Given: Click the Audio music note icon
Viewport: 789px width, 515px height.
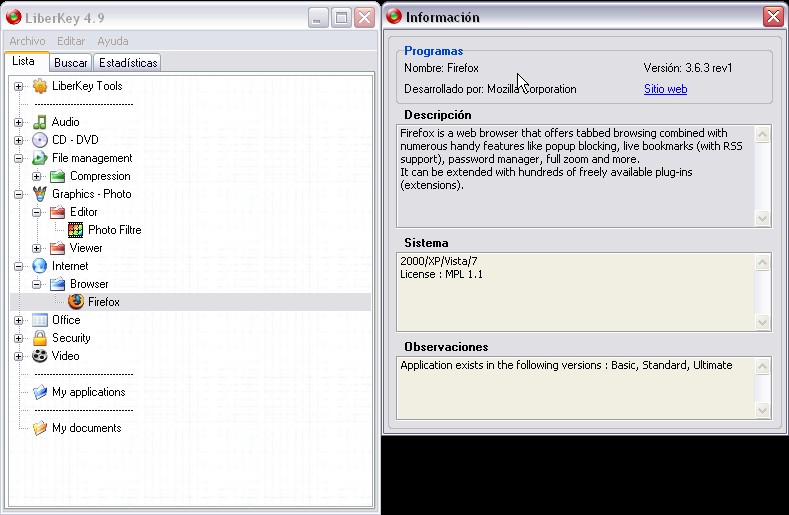Looking at the screenshot, I should point(40,122).
